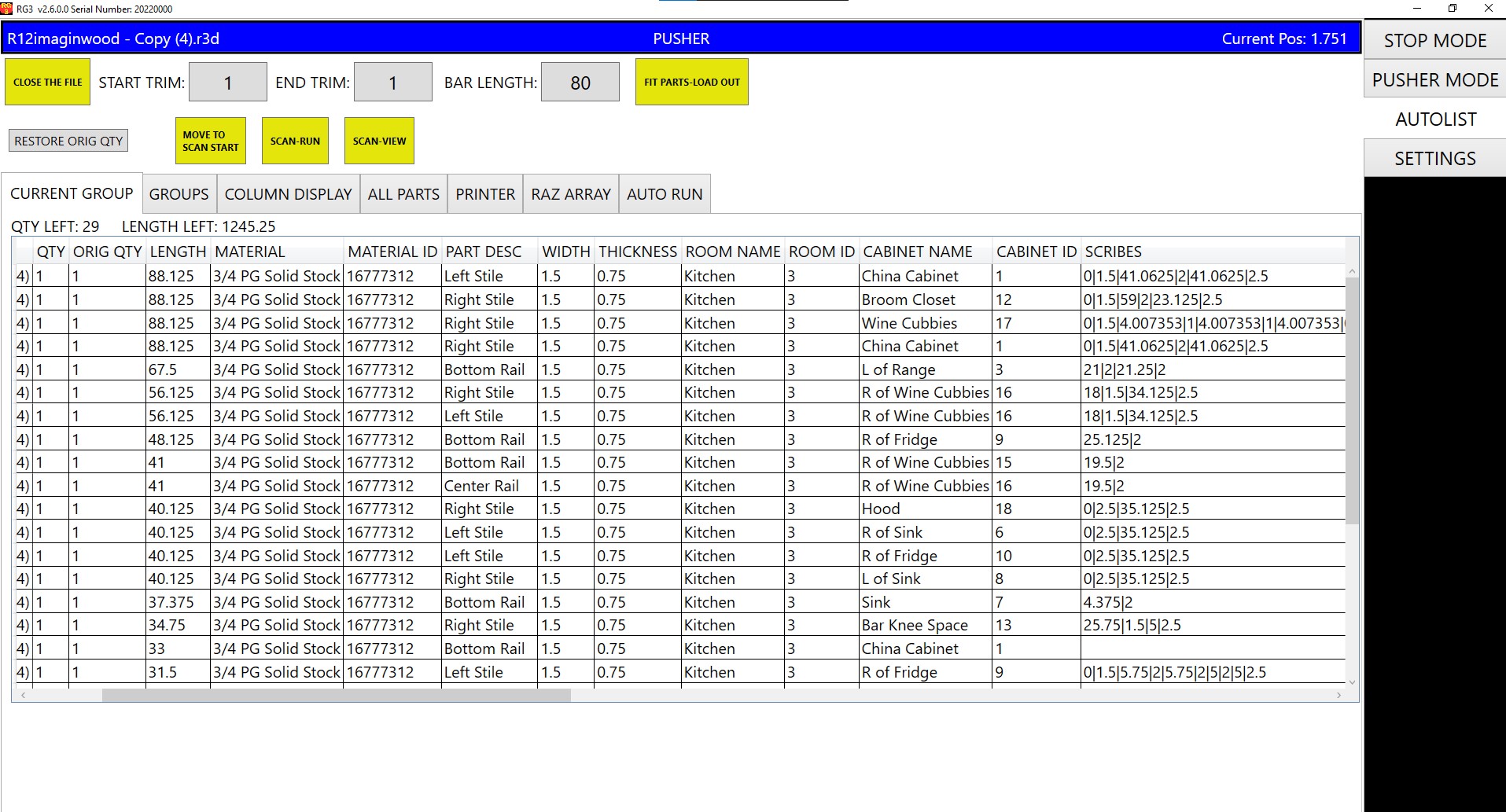1506x812 pixels.
Task: Start the SCAN-RUN action
Action: [295, 141]
